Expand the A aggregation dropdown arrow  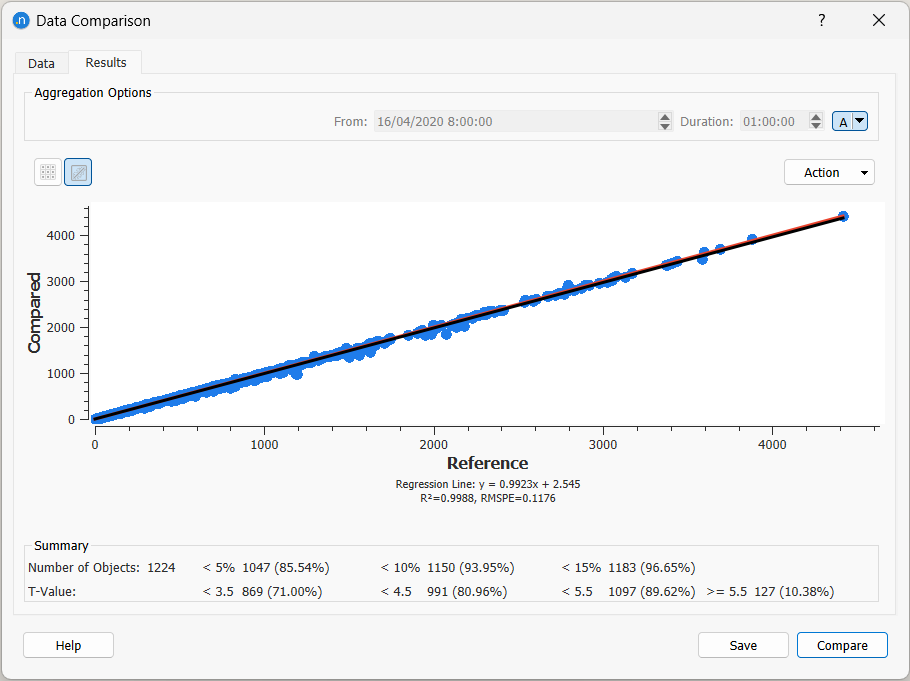click(858, 120)
